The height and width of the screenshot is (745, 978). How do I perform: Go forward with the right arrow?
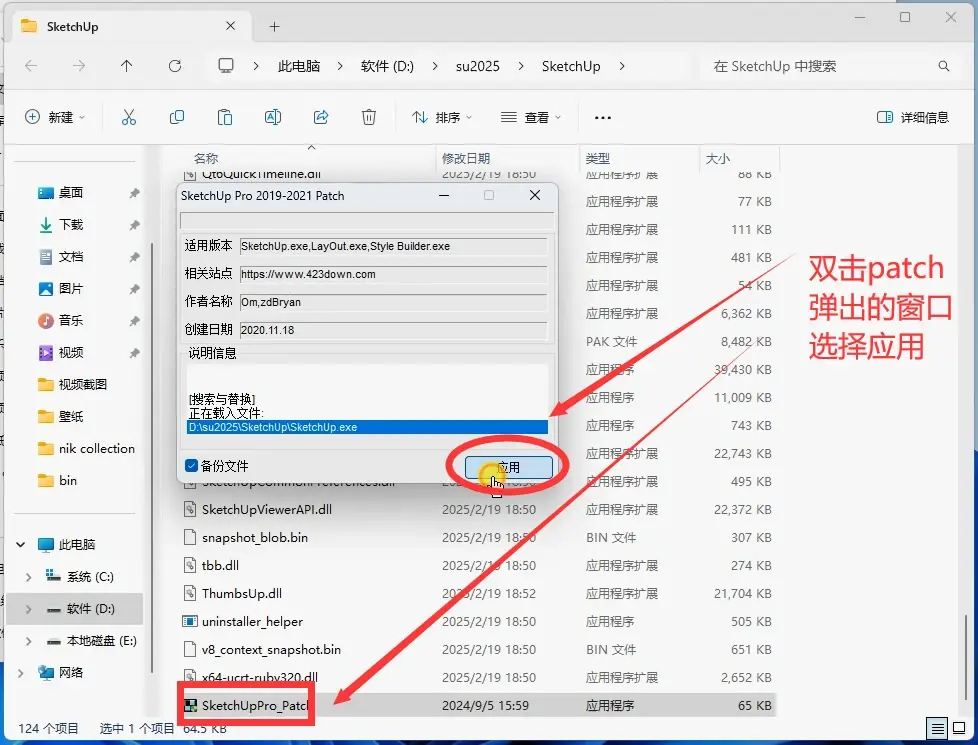[x=79, y=66]
